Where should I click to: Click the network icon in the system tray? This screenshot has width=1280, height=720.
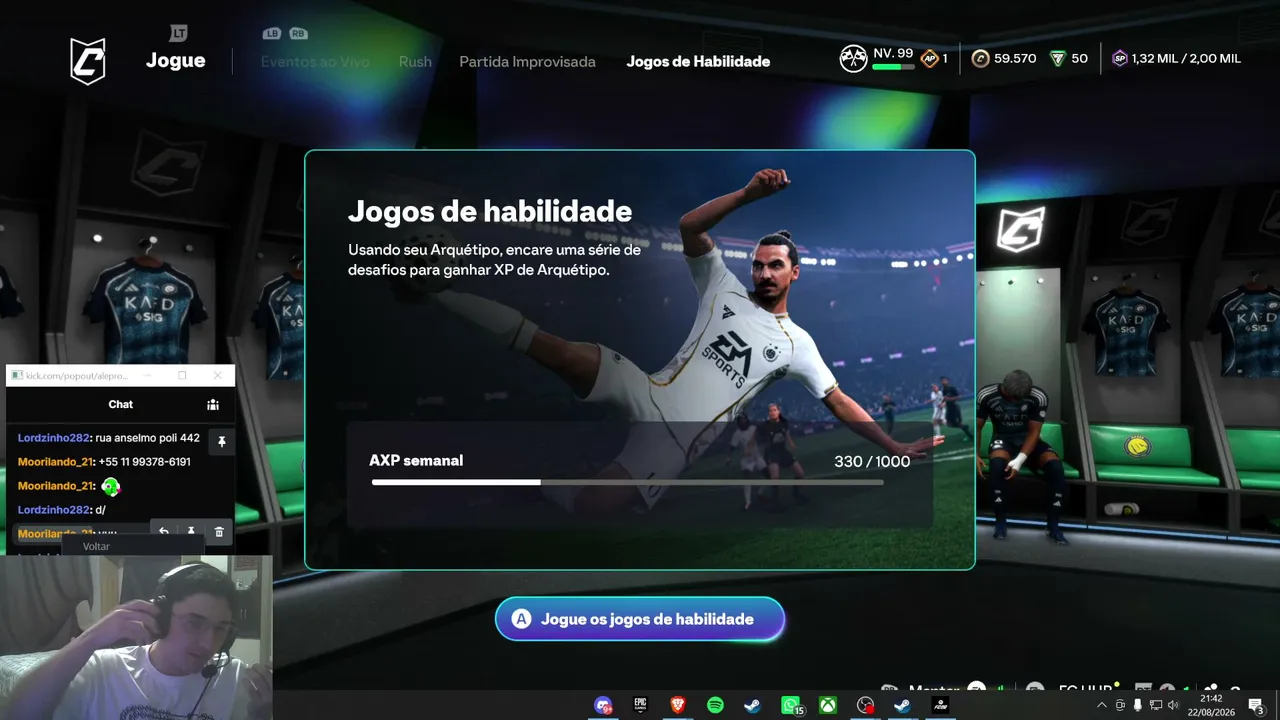point(1155,705)
